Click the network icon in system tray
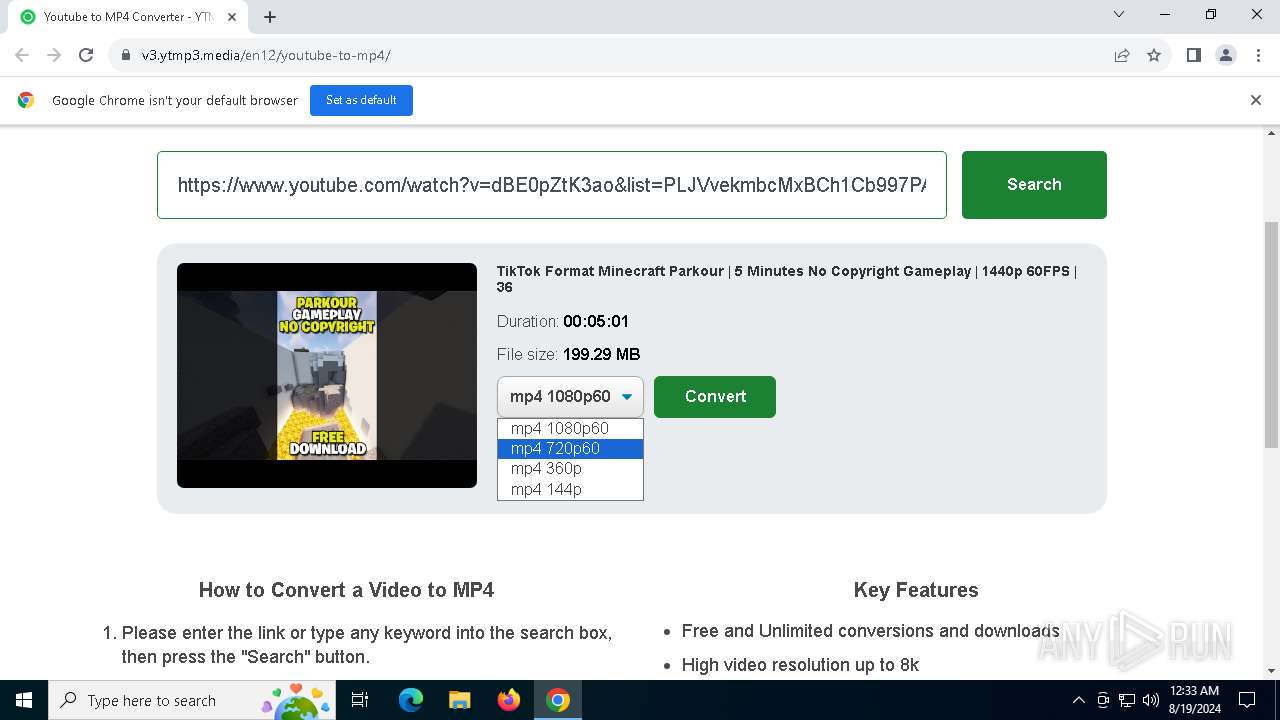This screenshot has width=1280, height=720. click(1127, 700)
